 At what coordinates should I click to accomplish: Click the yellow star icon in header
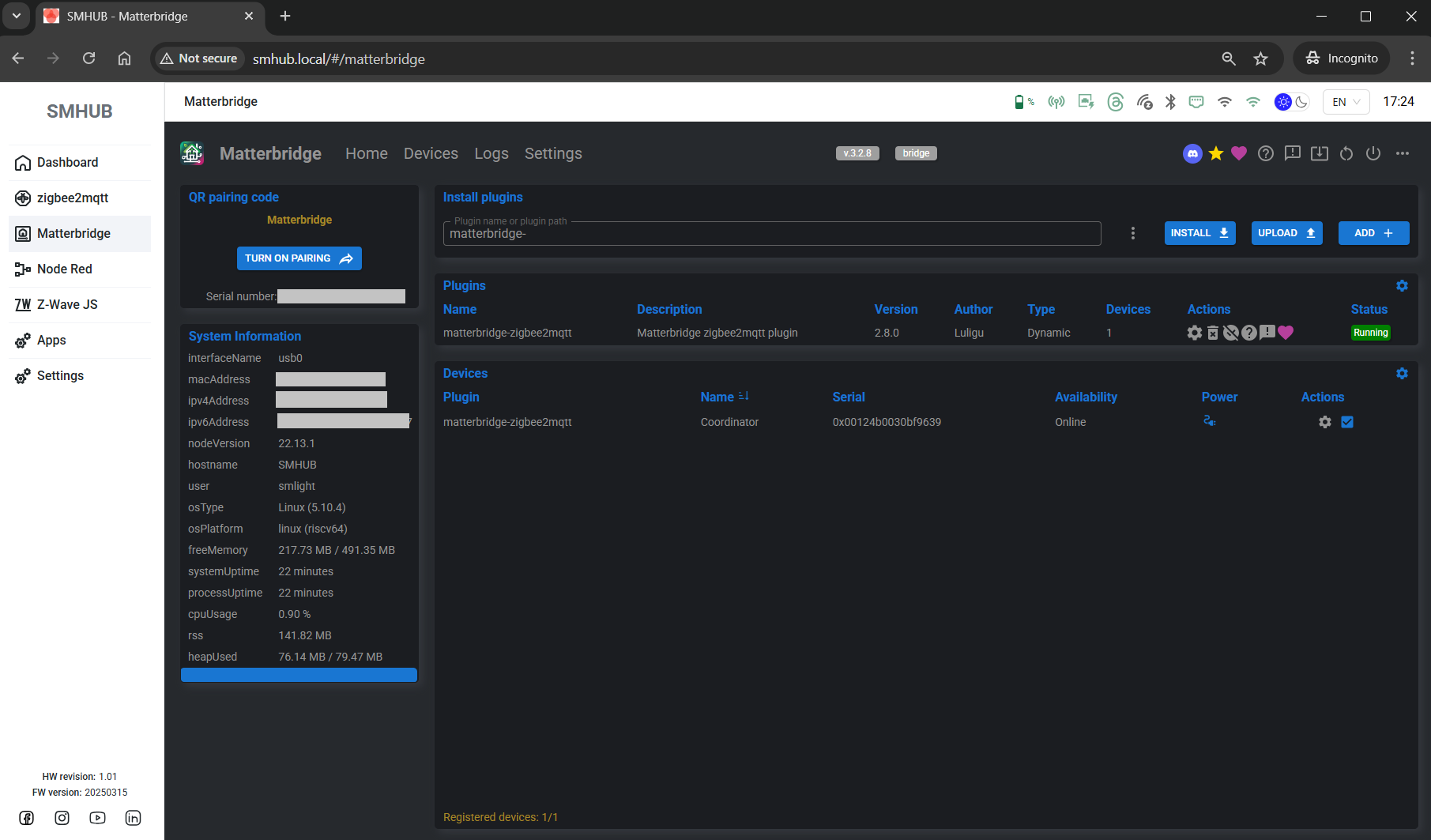(1216, 154)
